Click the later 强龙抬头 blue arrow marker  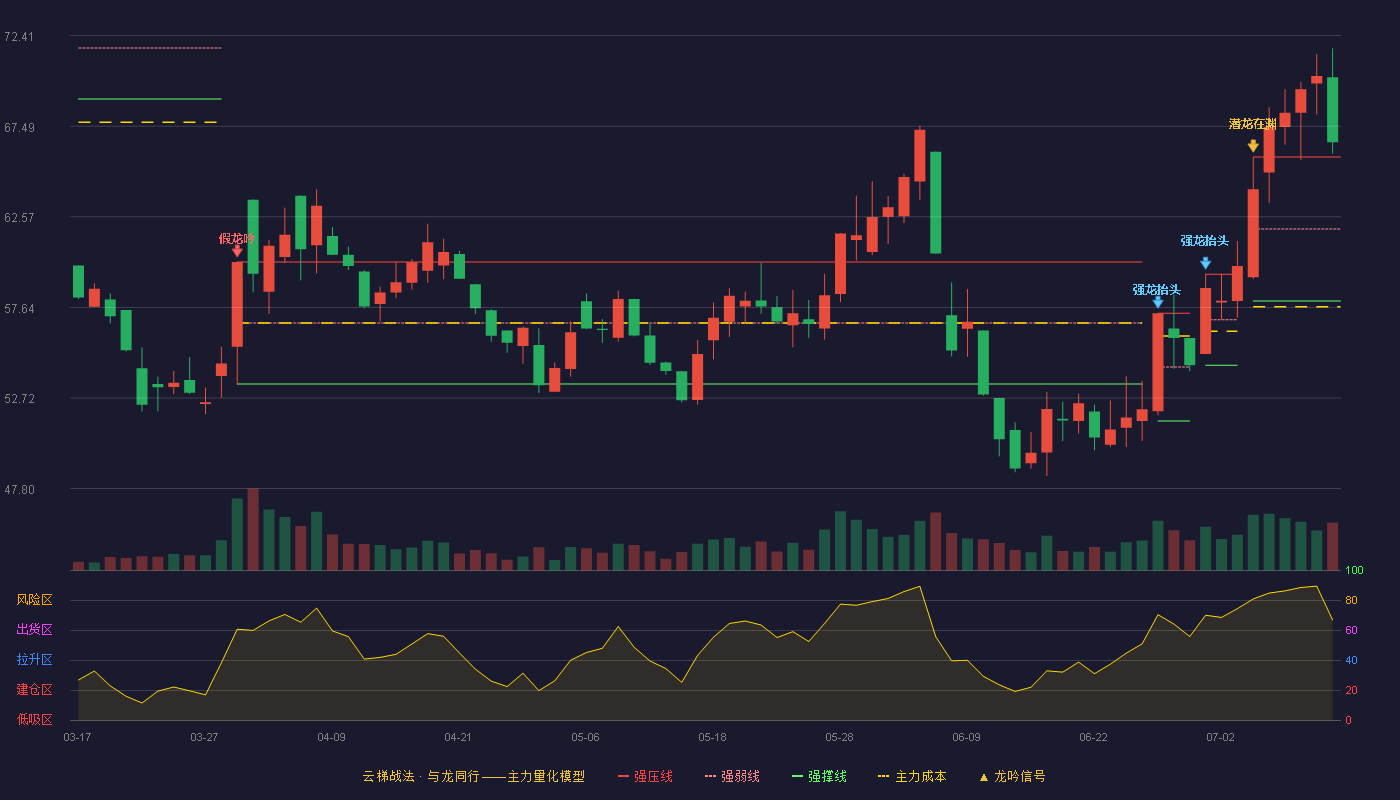(x=1206, y=263)
